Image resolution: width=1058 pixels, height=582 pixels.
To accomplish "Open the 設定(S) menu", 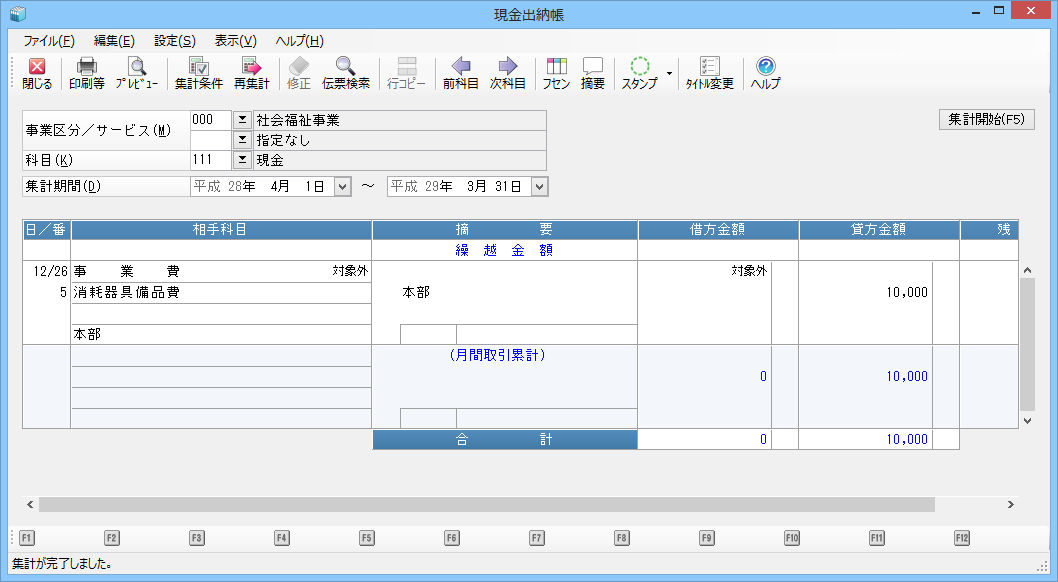I will [x=174, y=41].
